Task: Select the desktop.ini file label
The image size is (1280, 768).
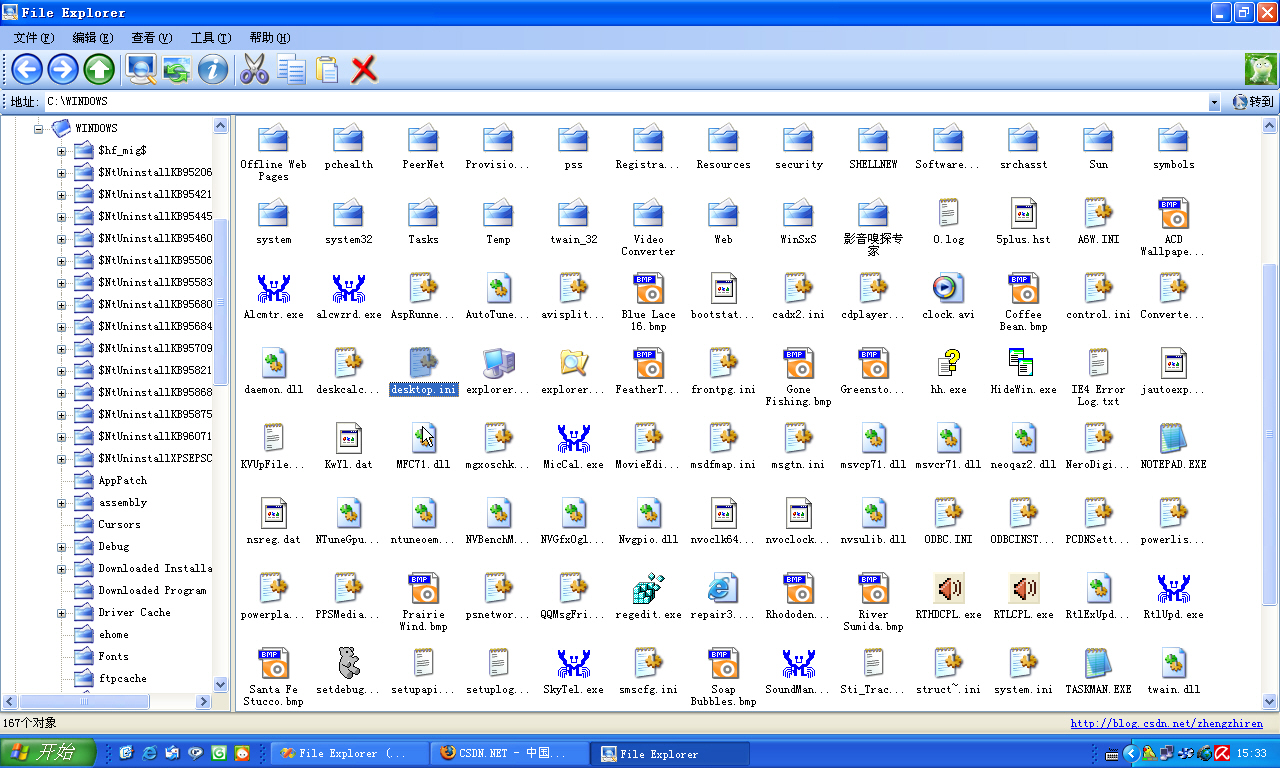Action: (423, 389)
